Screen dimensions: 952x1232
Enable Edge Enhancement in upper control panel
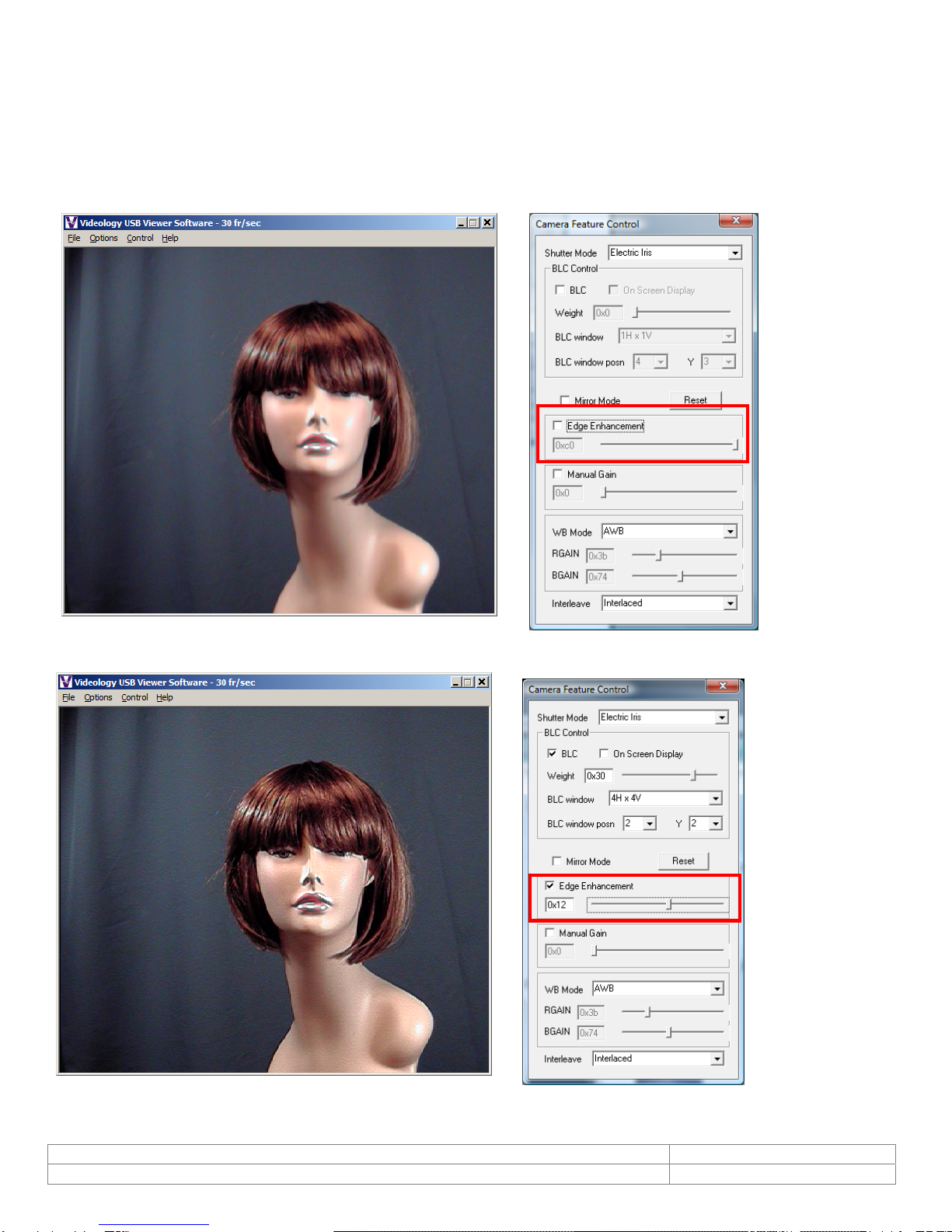tap(557, 425)
